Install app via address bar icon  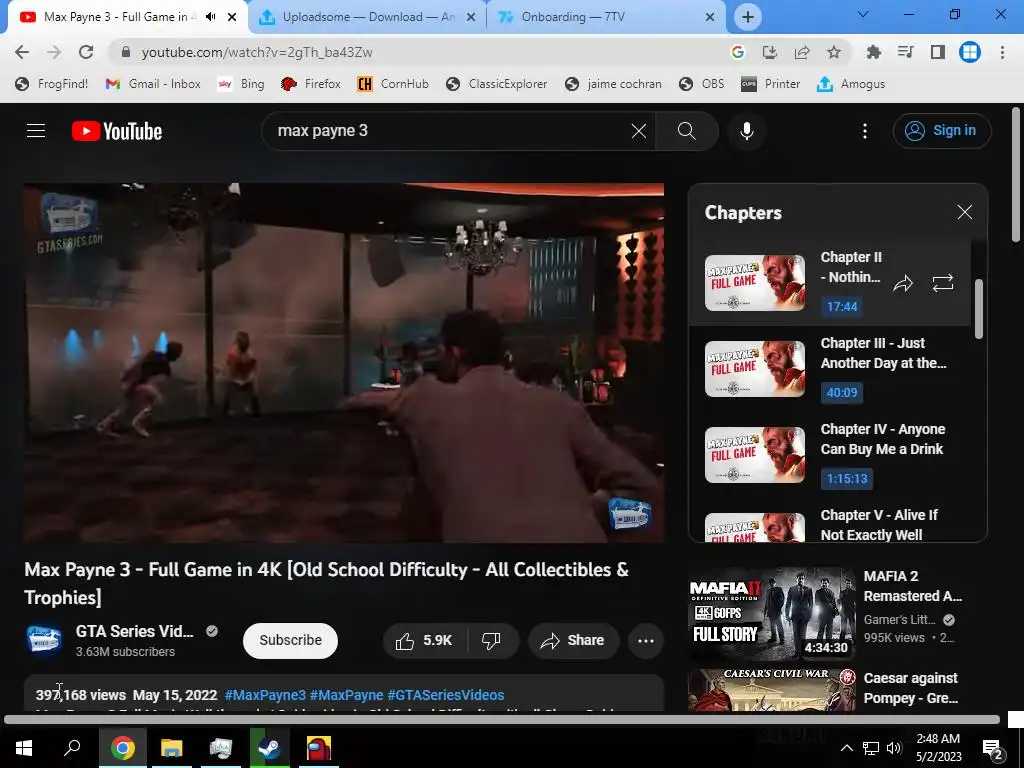point(770,52)
